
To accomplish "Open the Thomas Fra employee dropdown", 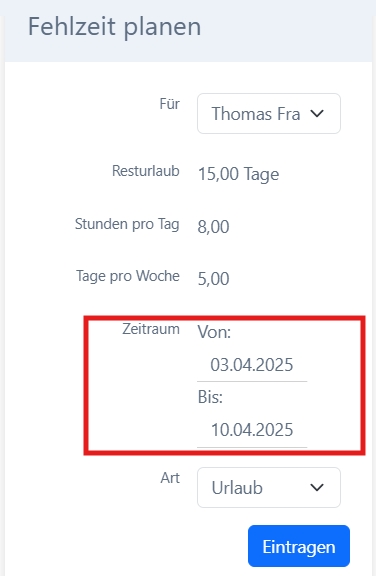I will coord(269,114).
